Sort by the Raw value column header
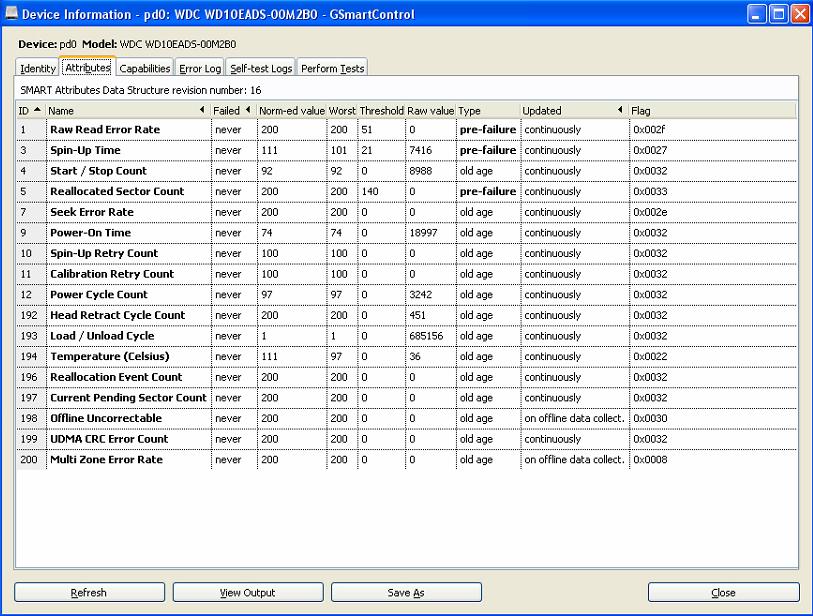Image resolution: width=813 pixels, height=616 pixels. [x=430, y=110]
